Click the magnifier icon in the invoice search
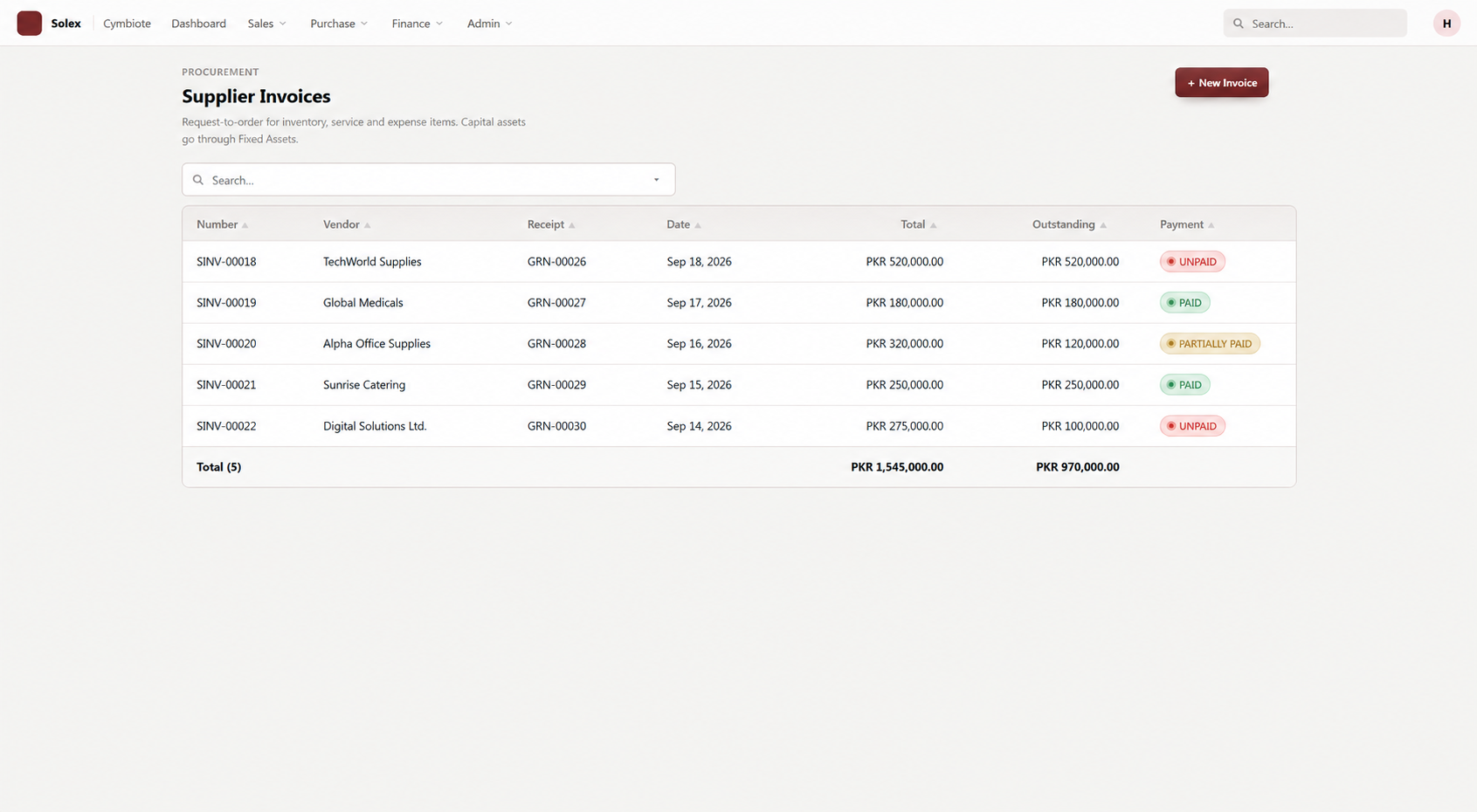 click(x=198, y=180)
